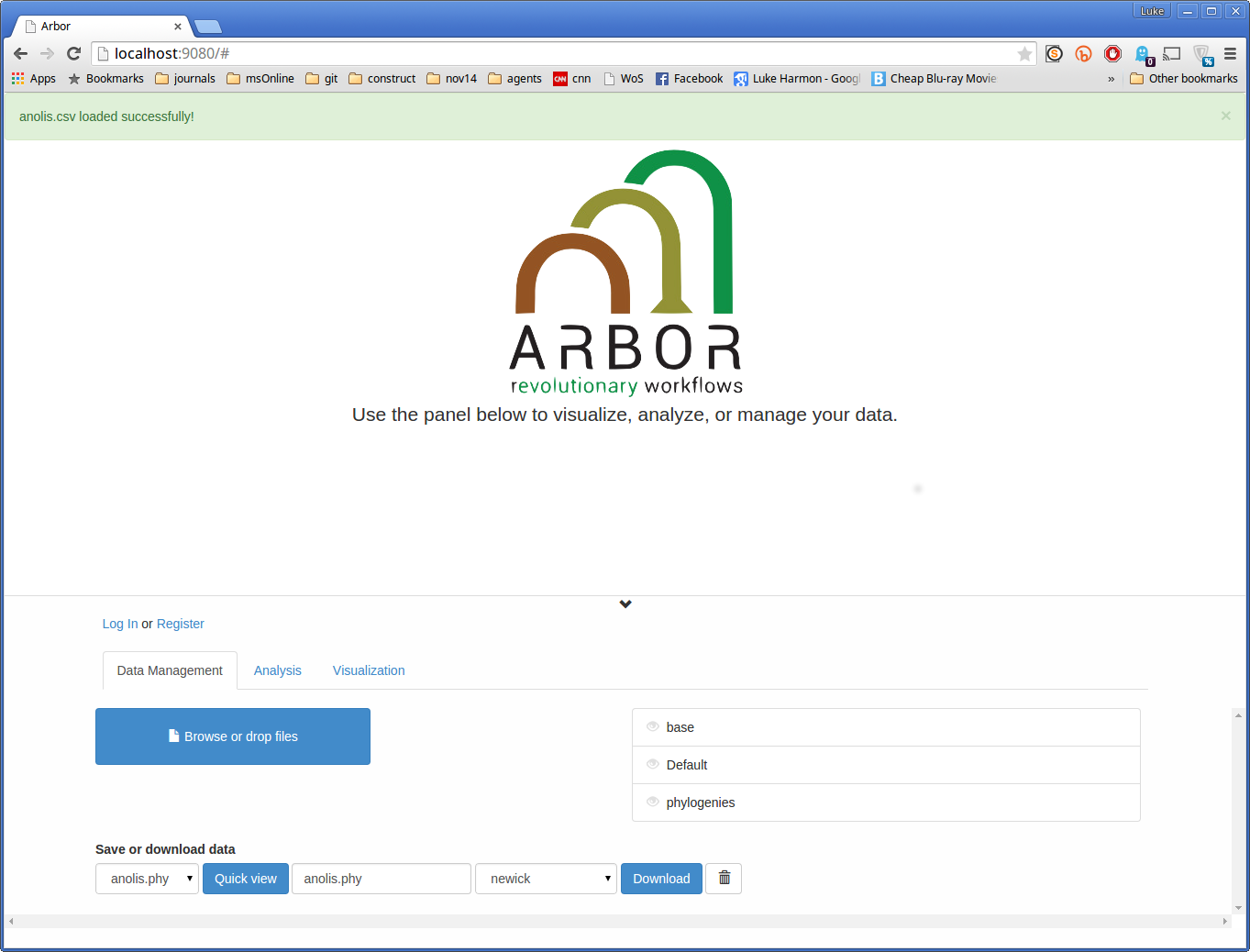Open the Facebook bookmark
The width and height of the screenshot is (1250, 952).
tap(689, 79)
